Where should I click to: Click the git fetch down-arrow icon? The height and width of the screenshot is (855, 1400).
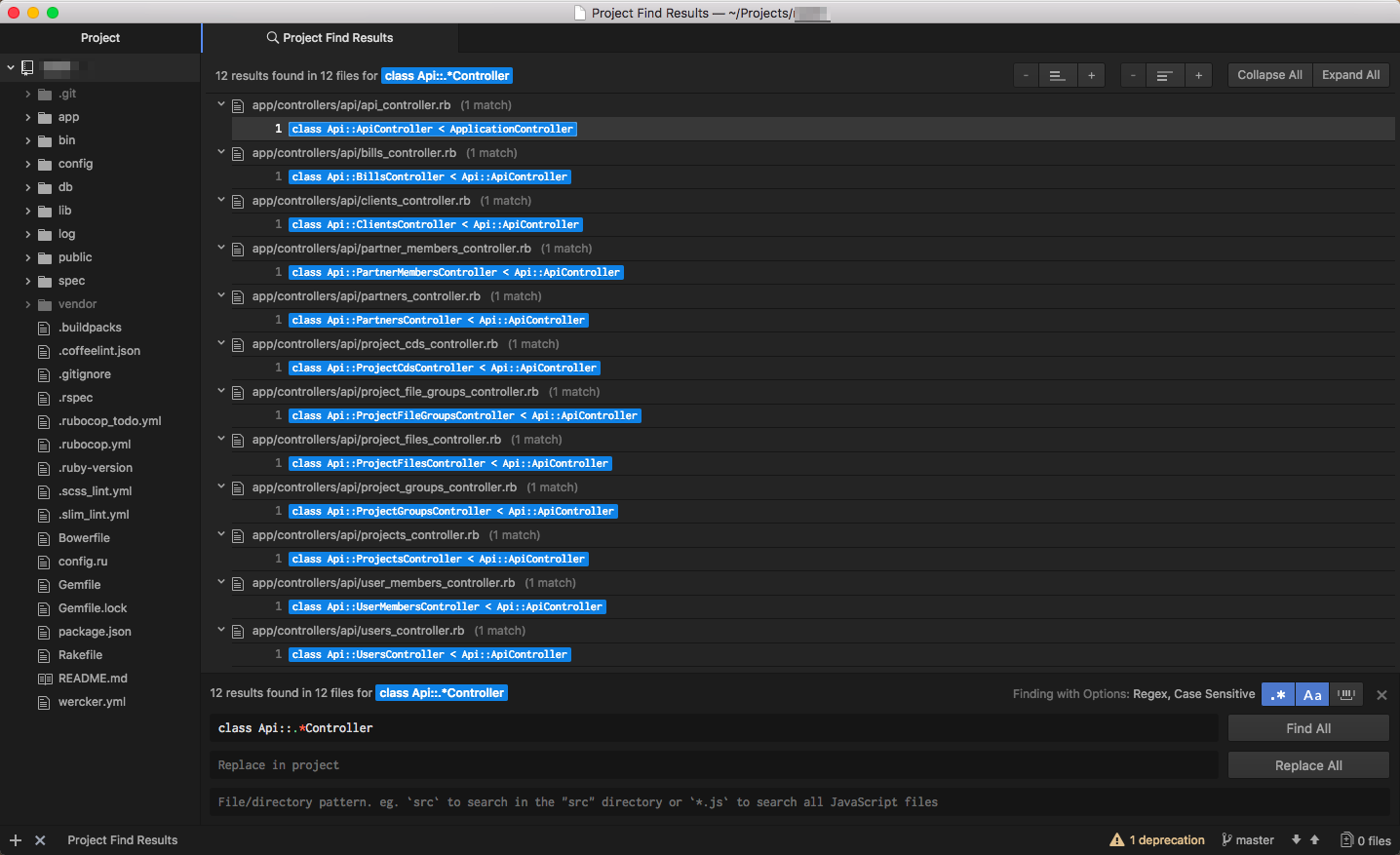click(1297, 839)
